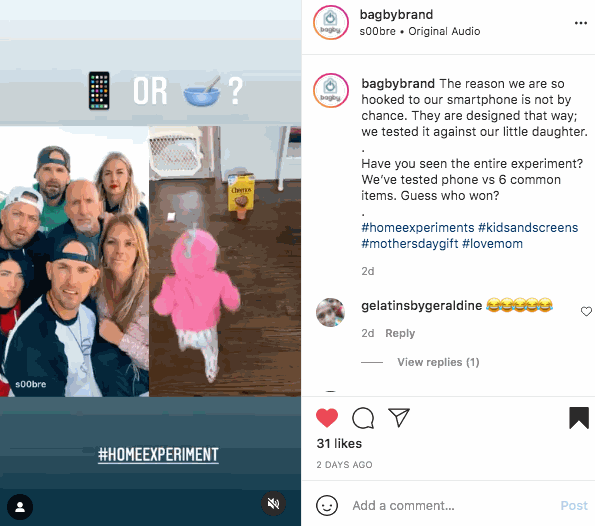Open bagbybrand profile picture in header
595x526 pixels.
[331, 23]
